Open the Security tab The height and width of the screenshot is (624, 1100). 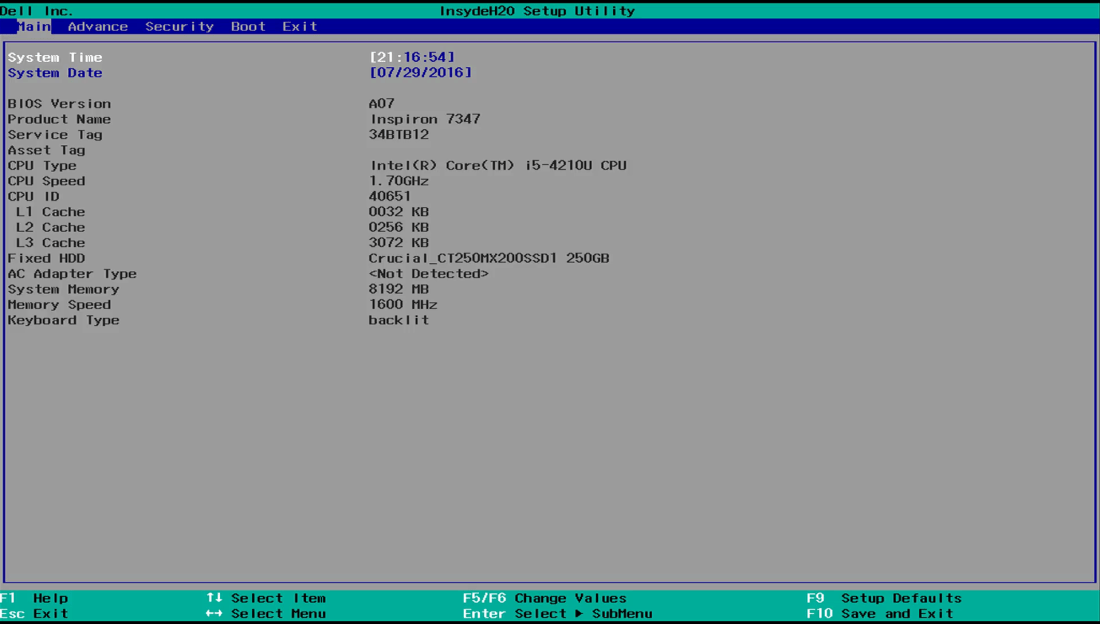pyautogui.click(x=179, y=27)
